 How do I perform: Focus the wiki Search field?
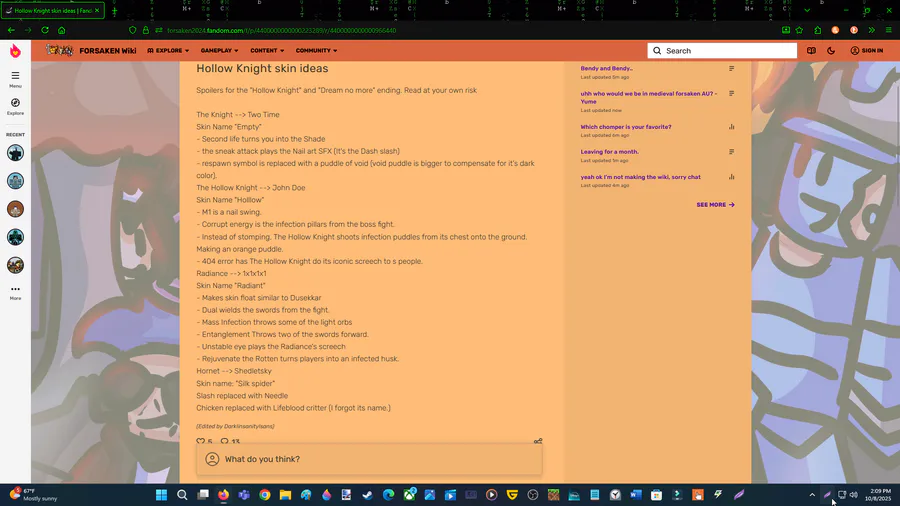(x=722, y=50)
